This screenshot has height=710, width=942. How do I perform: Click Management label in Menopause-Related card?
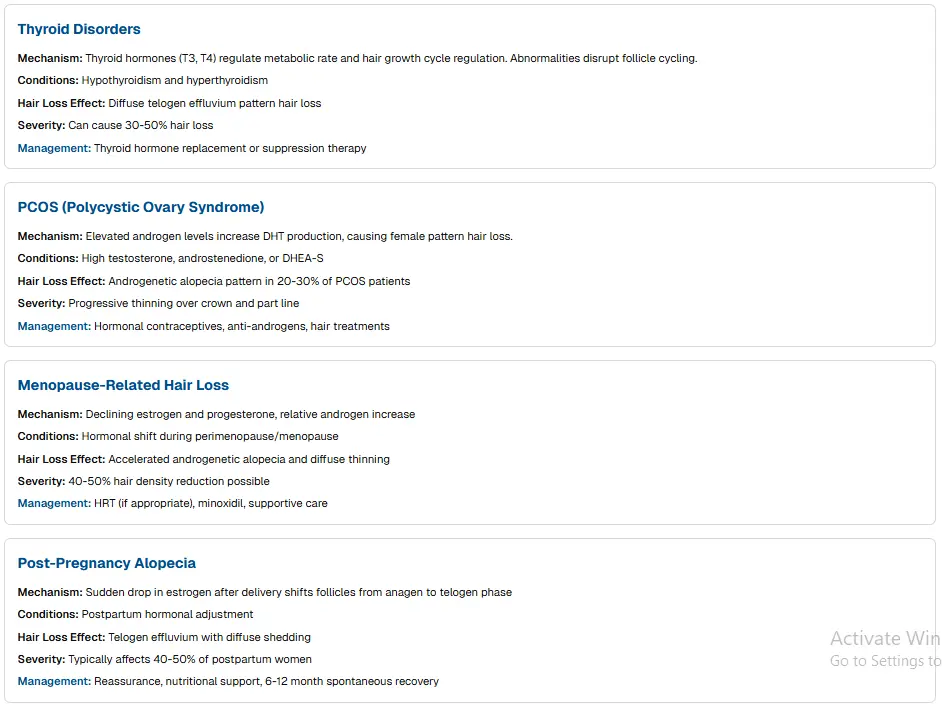54,504
